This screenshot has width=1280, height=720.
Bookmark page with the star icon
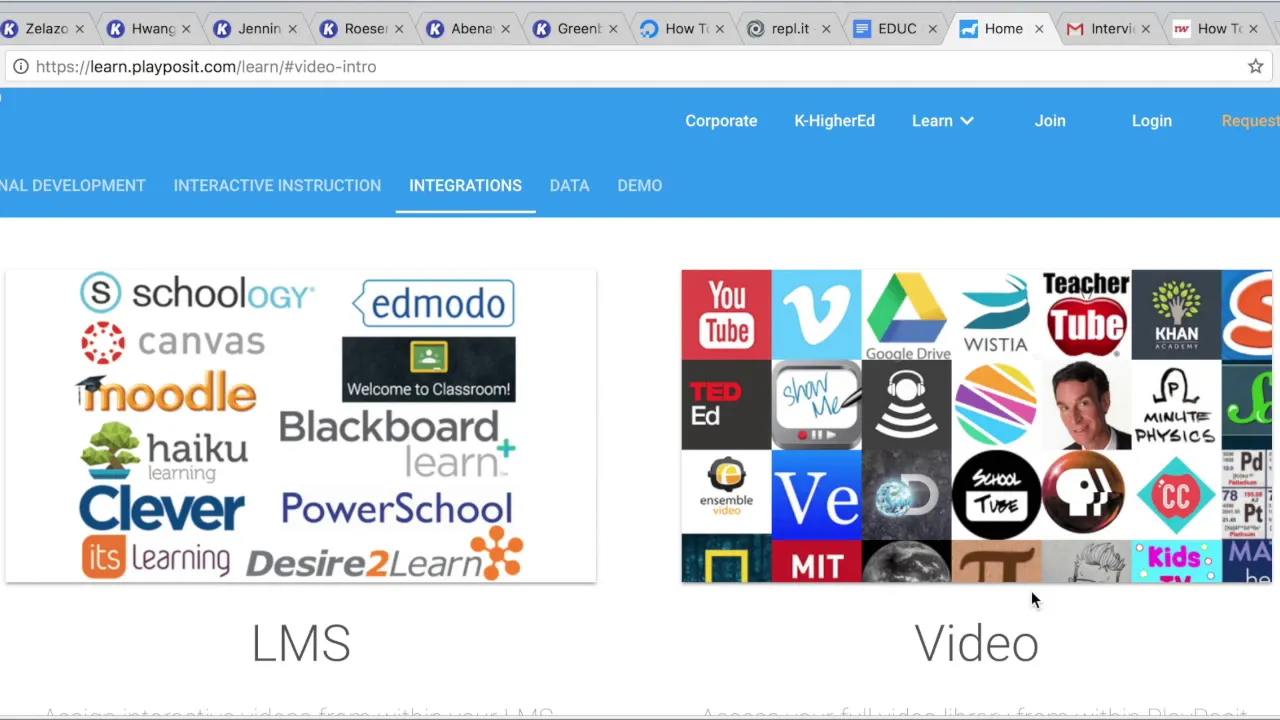click(1255, 67)
